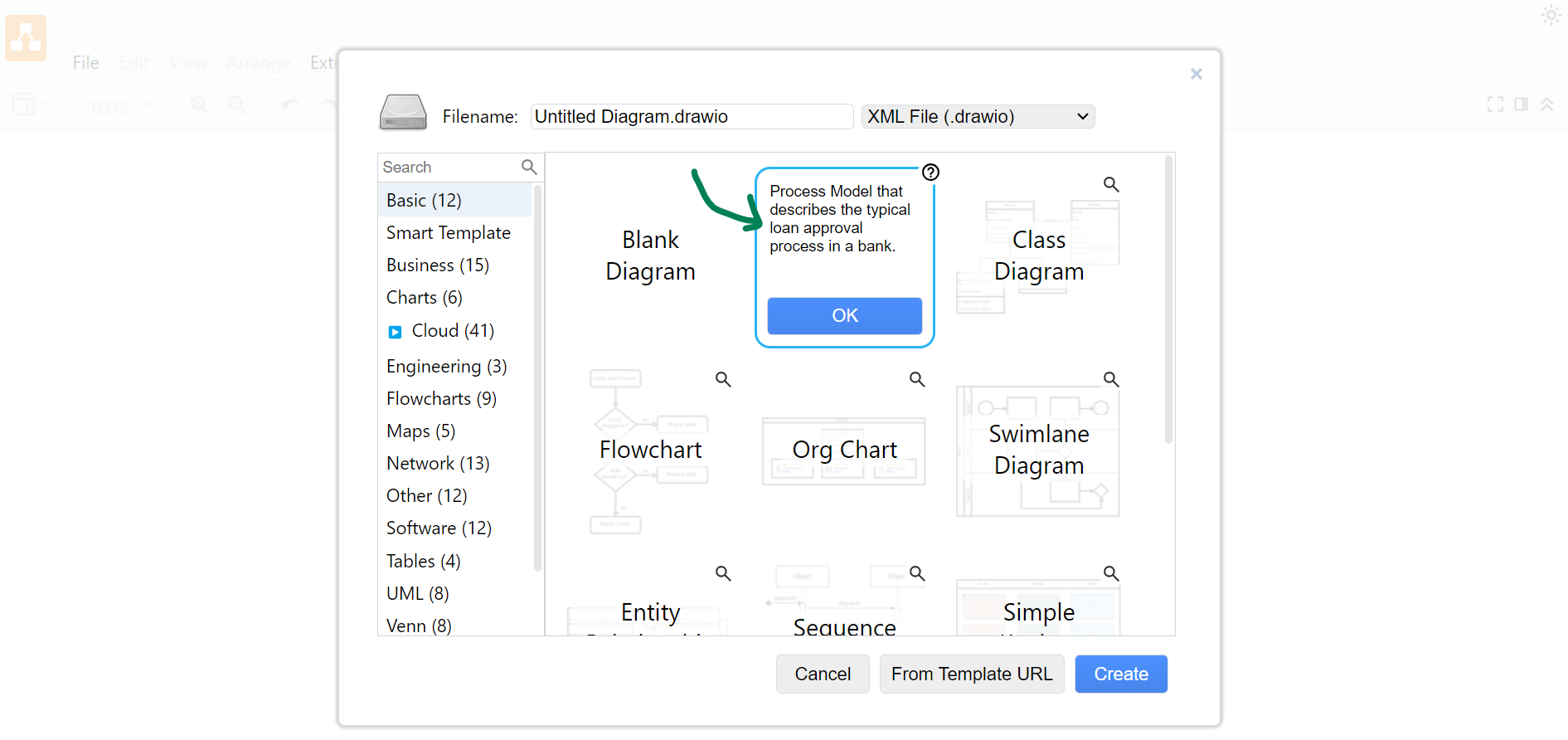Preview the Simple template with magnifier icon
The height and width of the screenshot is (740, 1568).
click(1111, 573)
